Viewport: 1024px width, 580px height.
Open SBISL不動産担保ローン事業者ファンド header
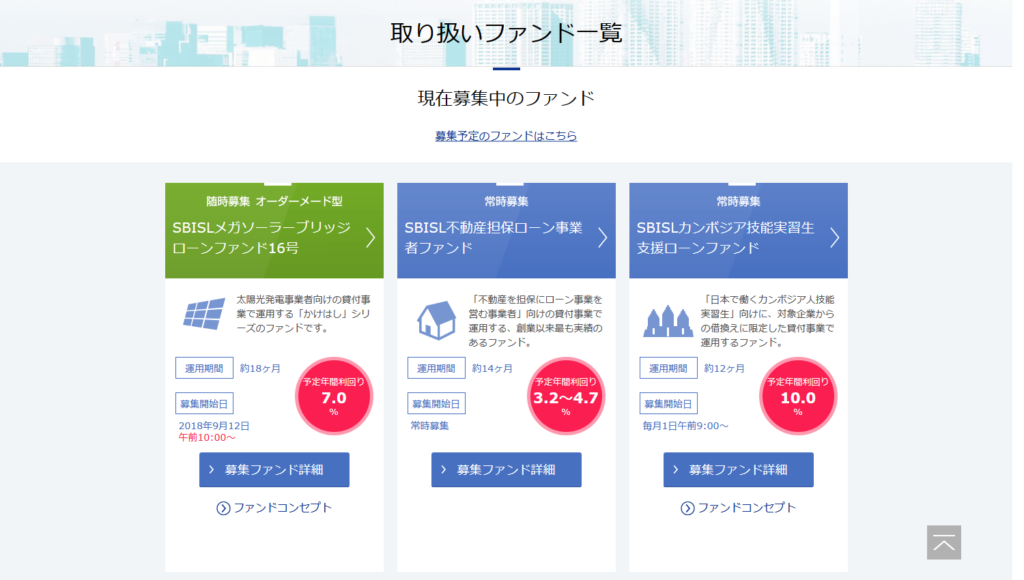(x=506, y=231)
